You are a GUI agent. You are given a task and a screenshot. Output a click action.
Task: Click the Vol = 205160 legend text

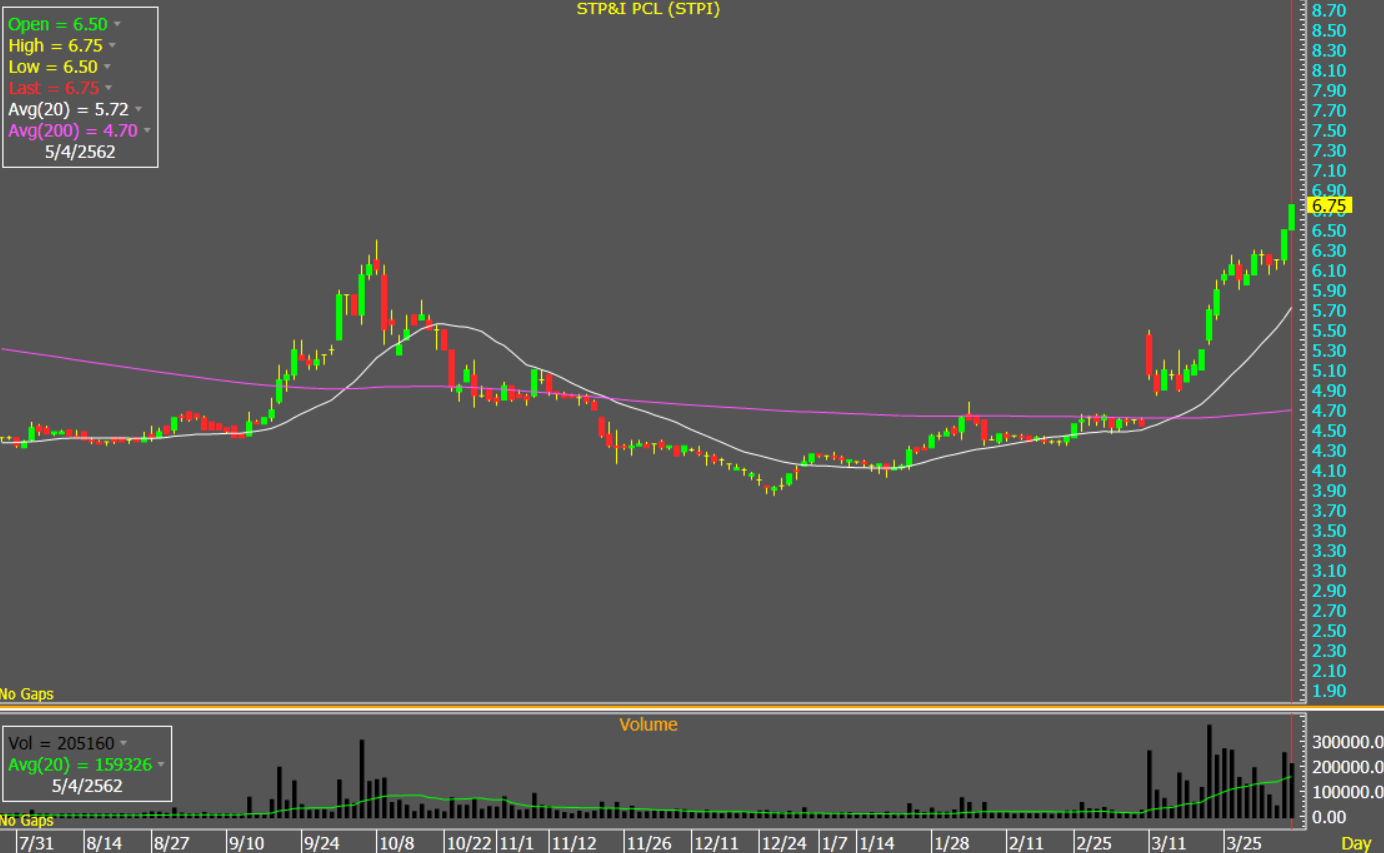click(61, 743)
